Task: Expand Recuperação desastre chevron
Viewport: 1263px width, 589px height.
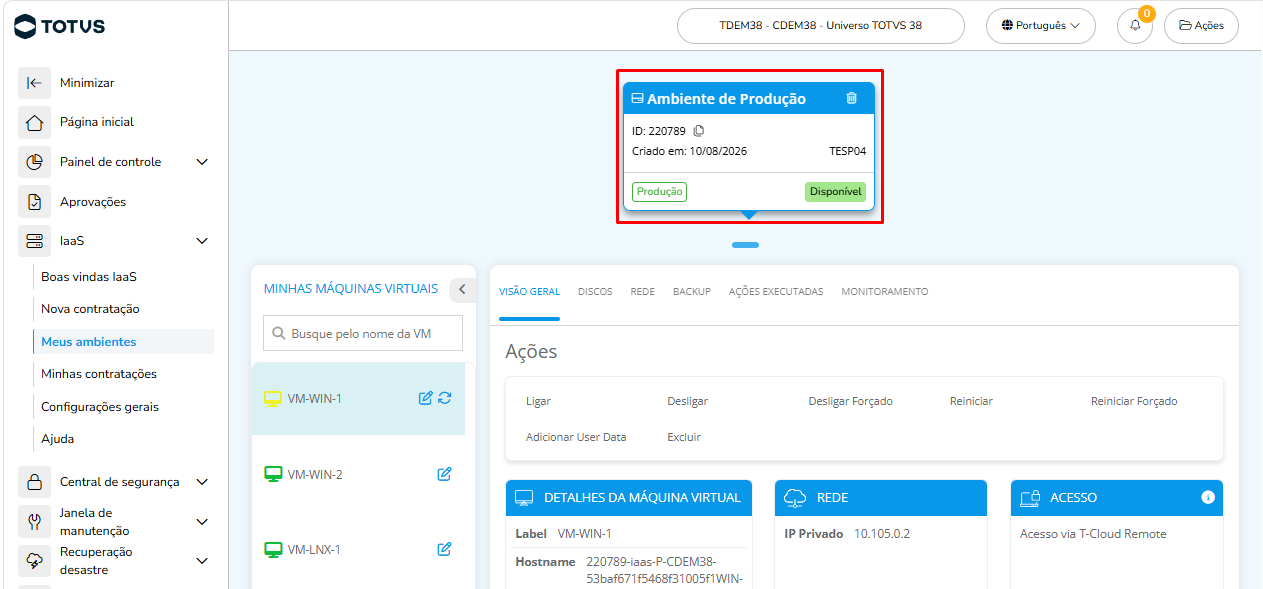Action: coord(202,561)
